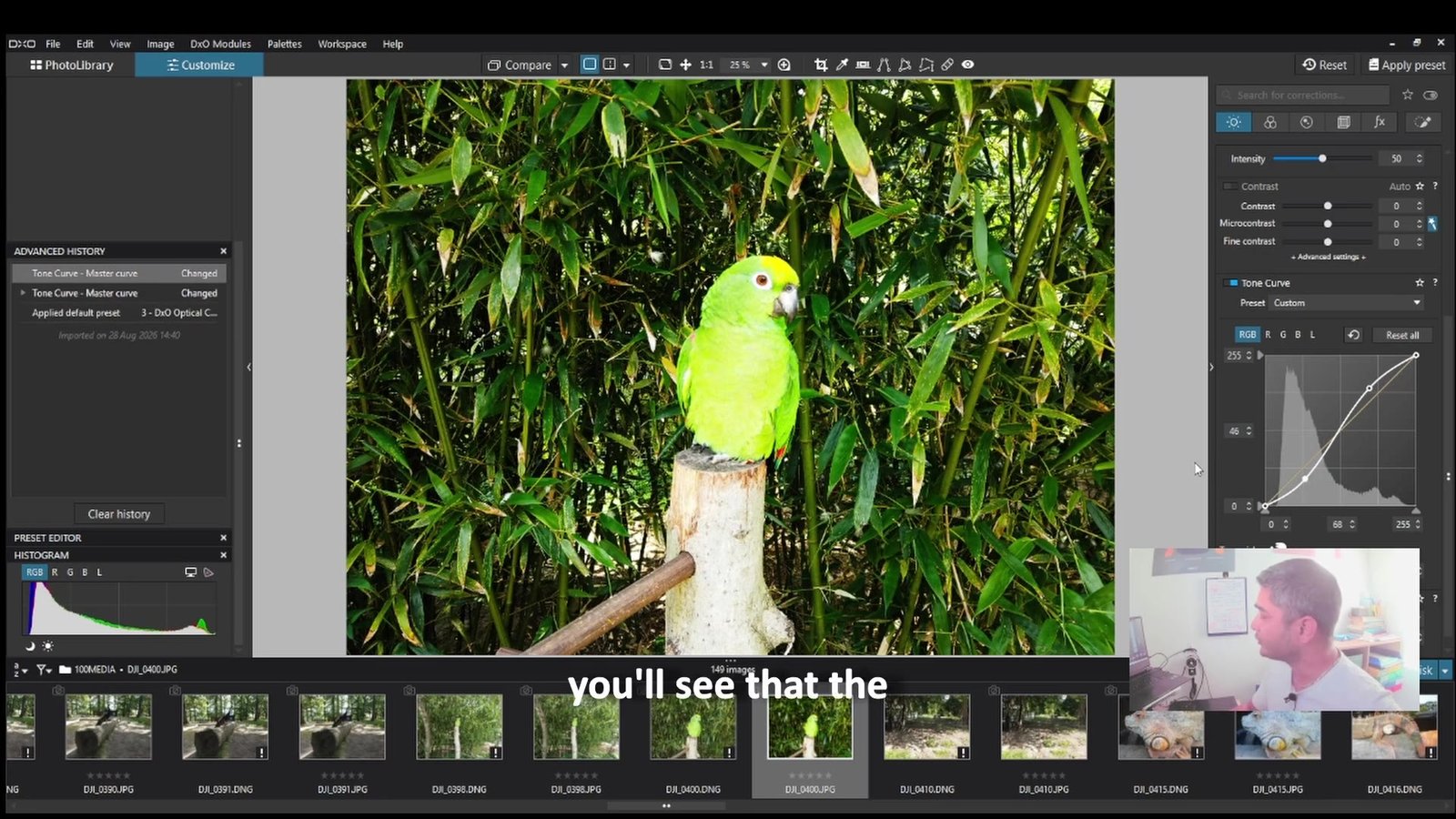
Task: Click the eye preview icon in toolbar
Action: tap(968, 65)
